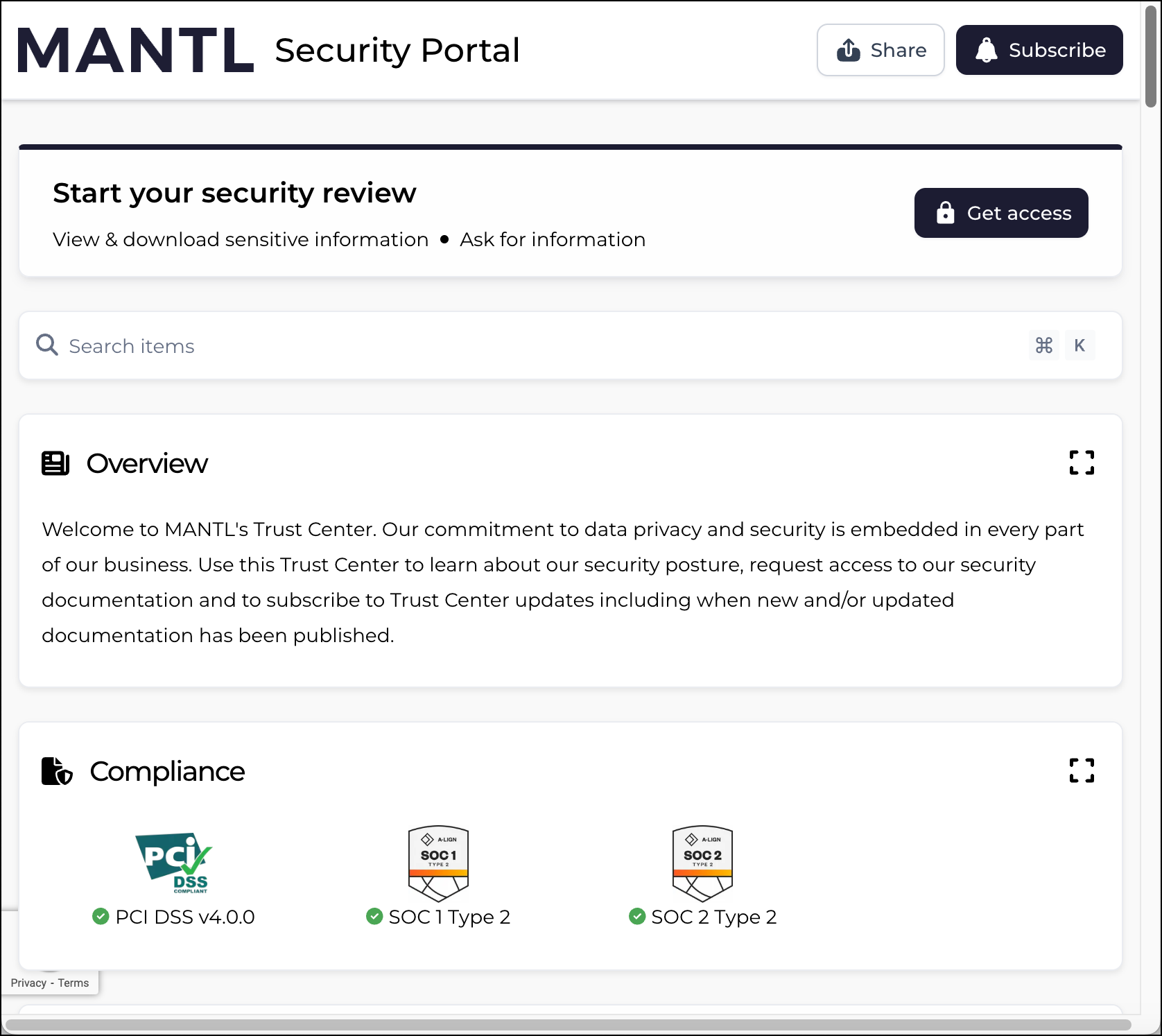Click green checkmark beside SOC 1 Type 2
This screenshot has height=1036, width=1162.
click(374, 917)
